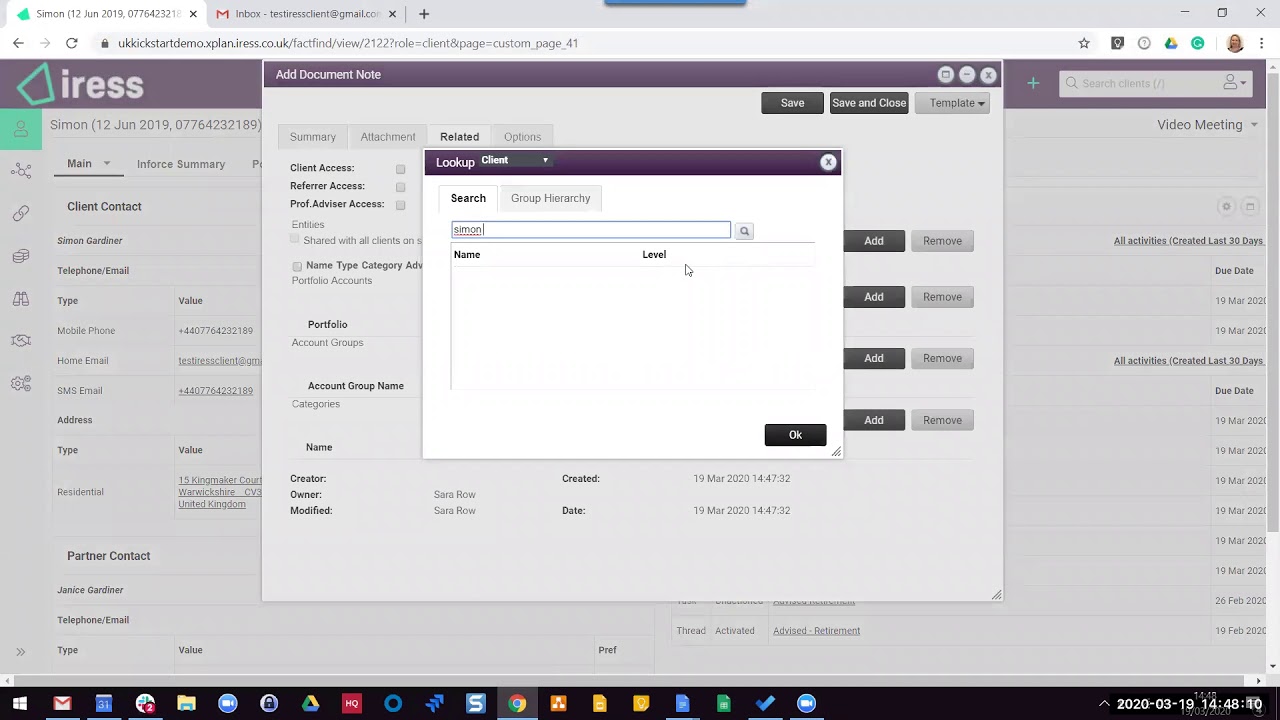
Task: Open the Attachment tab
Action: click(x=388, y=137)
